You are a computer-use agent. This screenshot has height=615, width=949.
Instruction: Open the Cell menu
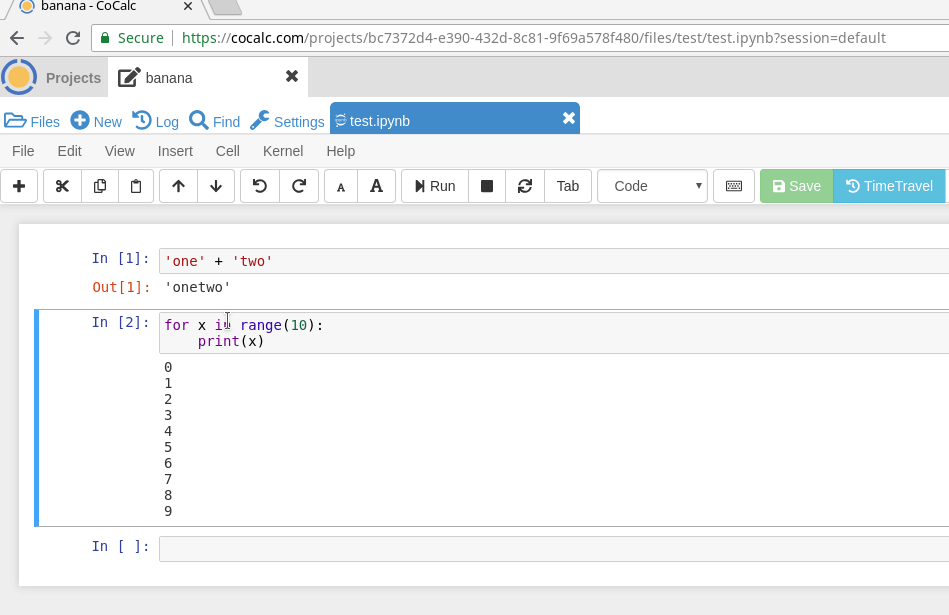click(228, 151)
